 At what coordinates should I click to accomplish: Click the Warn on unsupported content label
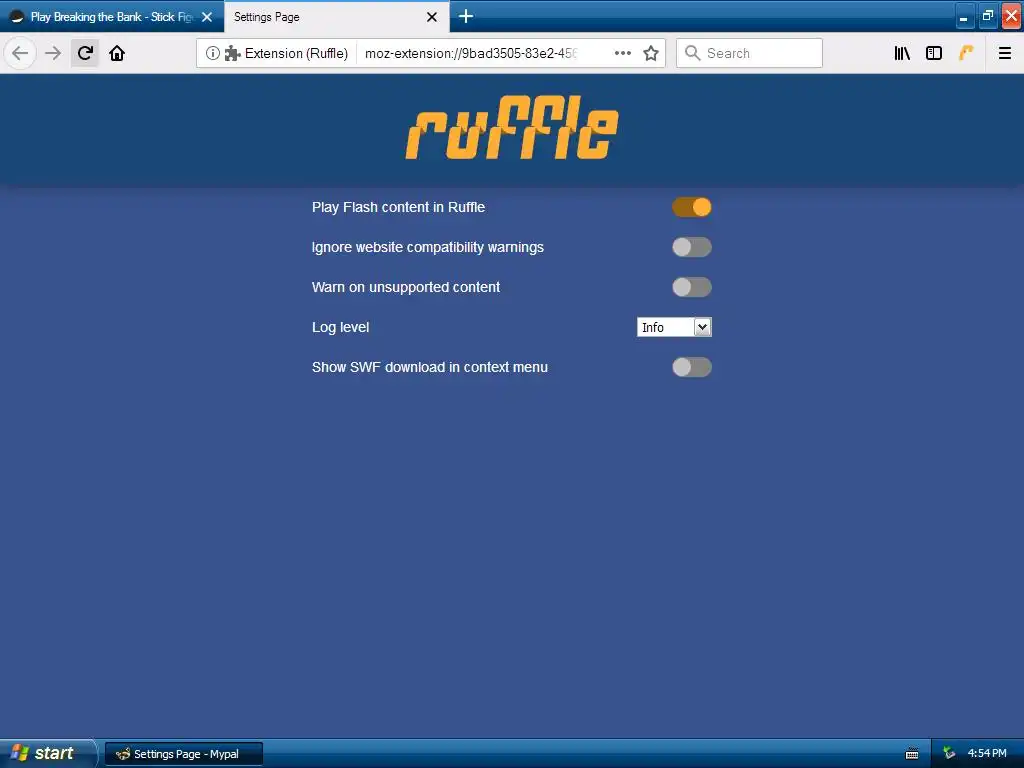(406, 287)
